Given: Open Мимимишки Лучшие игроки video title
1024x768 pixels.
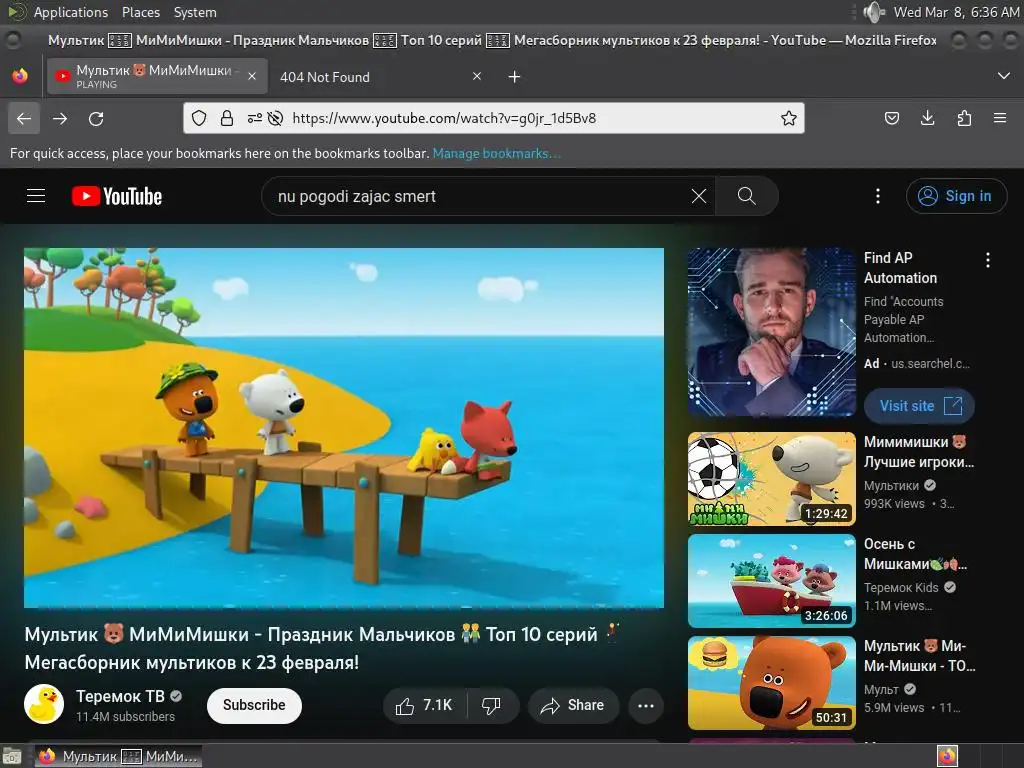Looking at the screenshot, I should click(x=918, y=452).
